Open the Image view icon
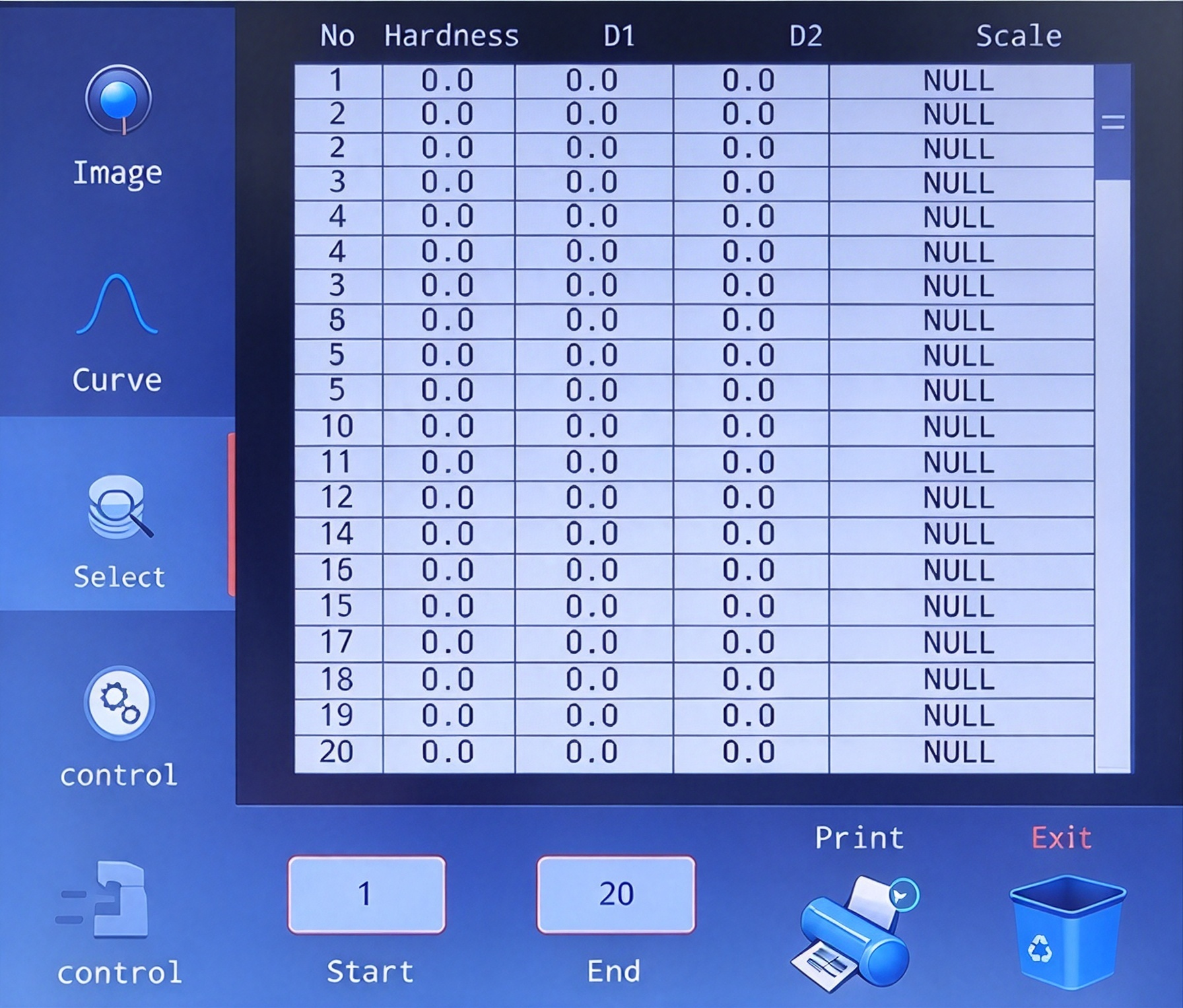1183x1008 pixels. click(118, 100)
